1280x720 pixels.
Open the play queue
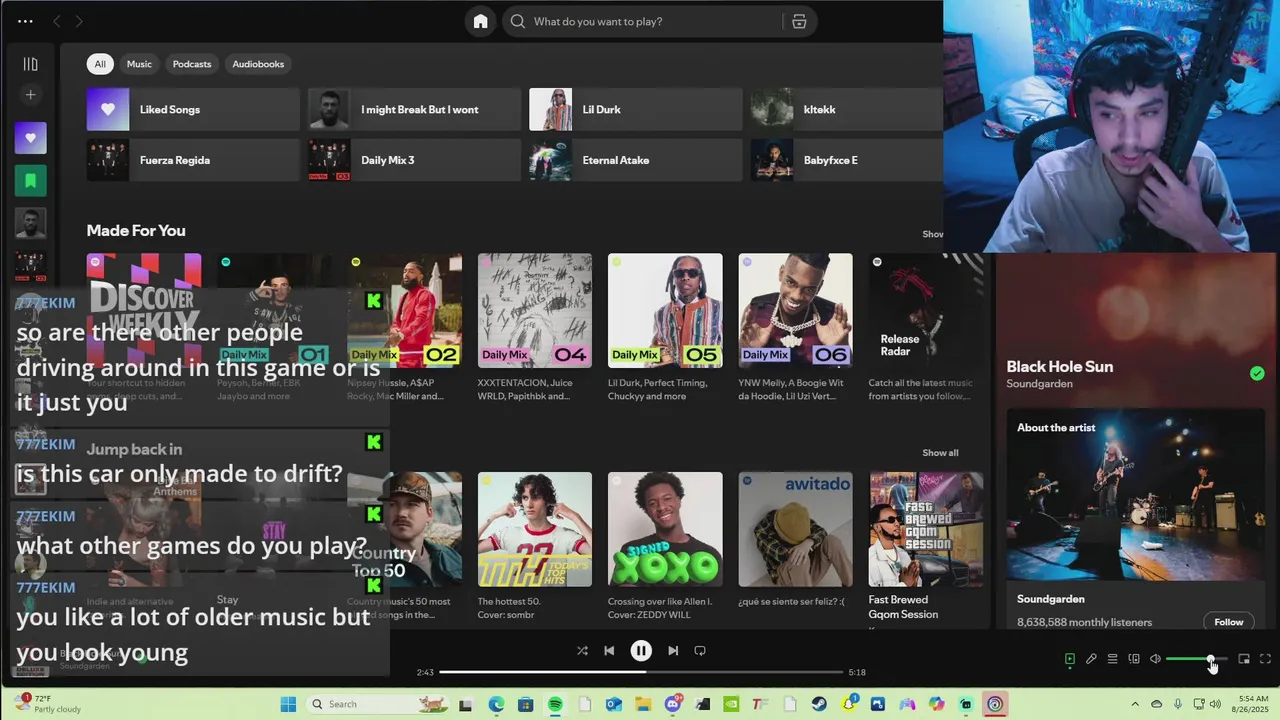1112,659
